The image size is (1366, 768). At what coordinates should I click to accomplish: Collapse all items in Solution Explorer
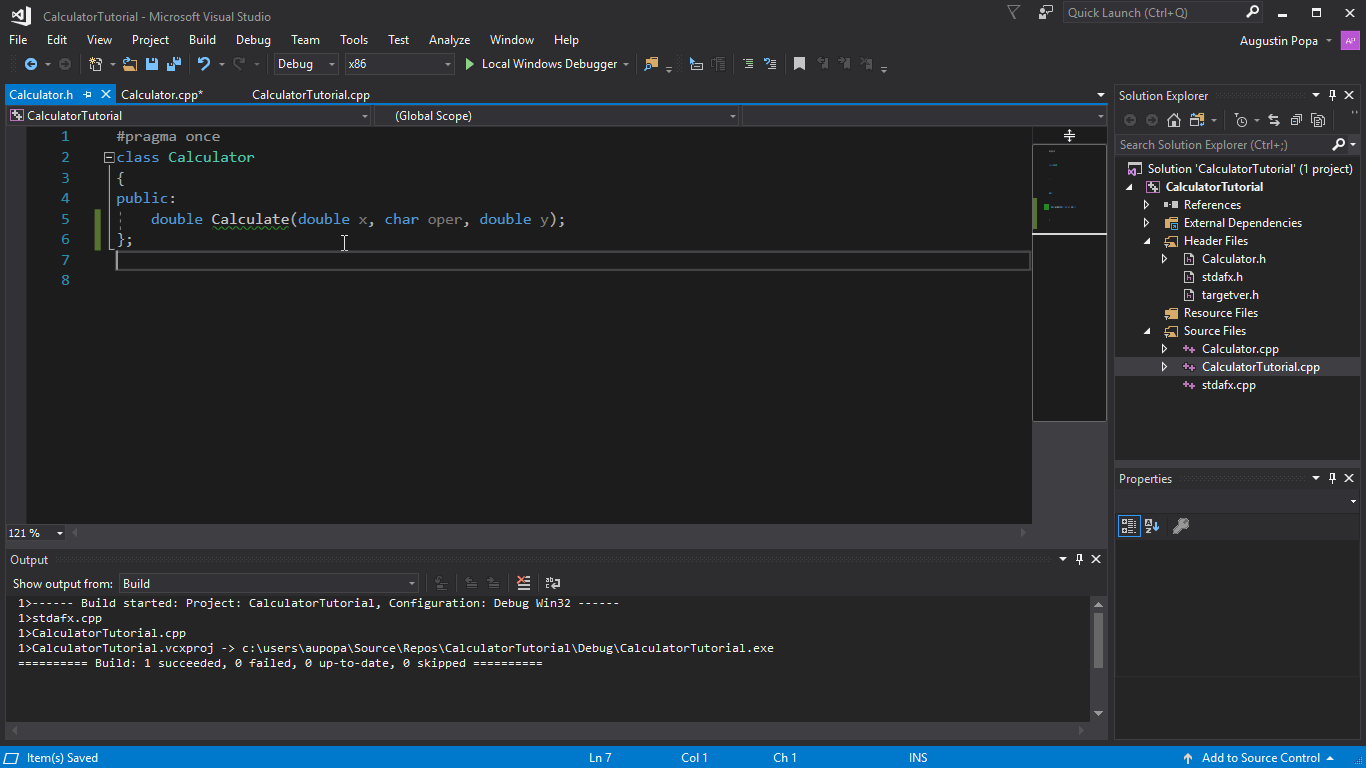[1295, 119]
